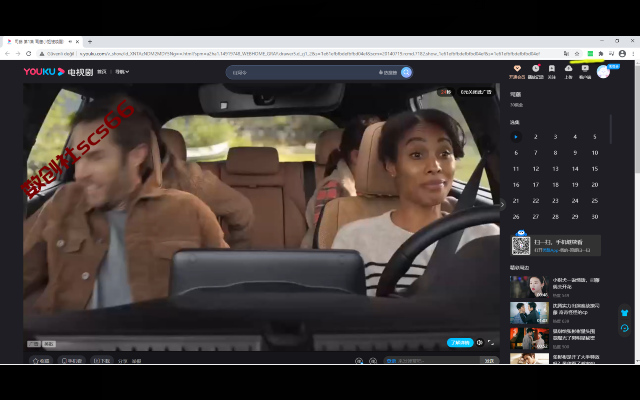Viewport: 640px width, 400px height.
Task: Click the episode list scrollbar
Action: point(611,129)
